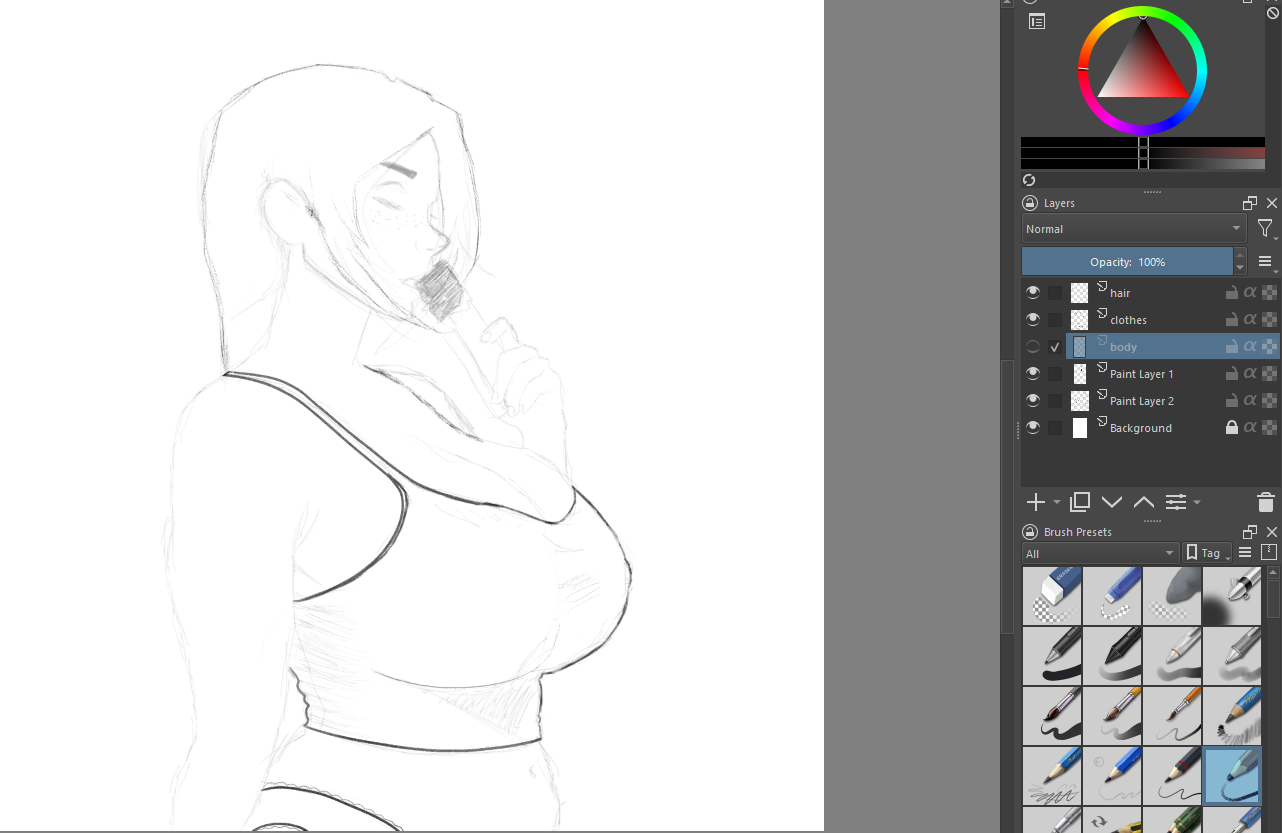This screenshot has width=1282, height=833.
Task: Add a new layer with plus icon
Action: [x=1036, y=502]
